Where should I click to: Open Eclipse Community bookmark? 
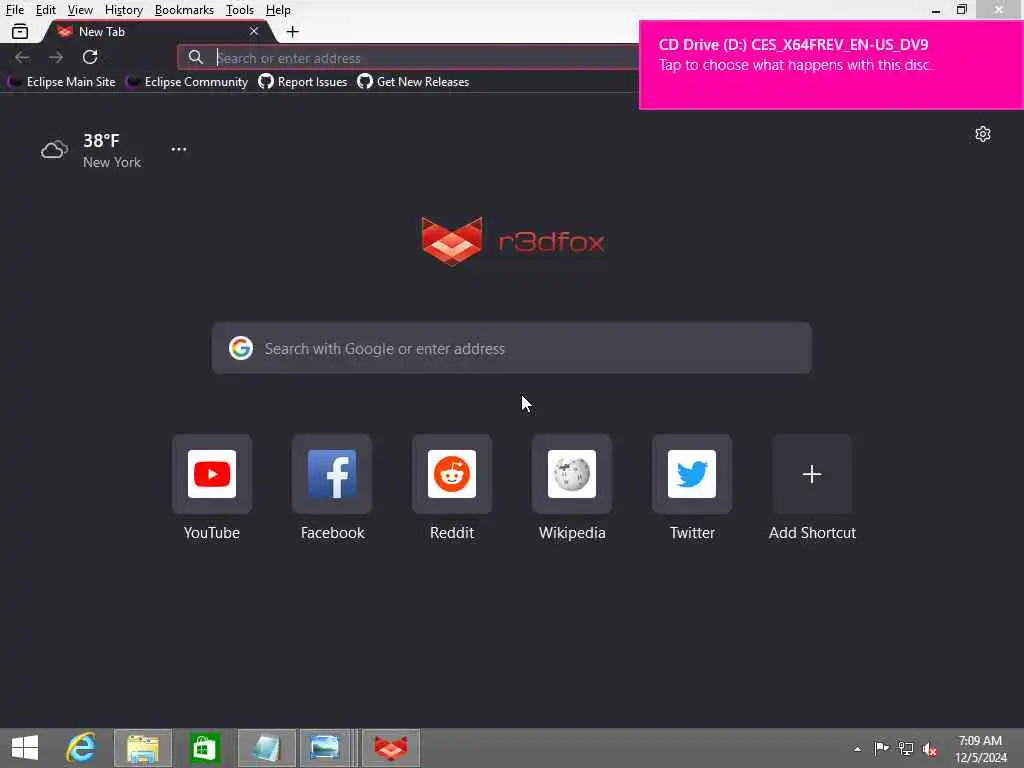click(x=187, y=82)
